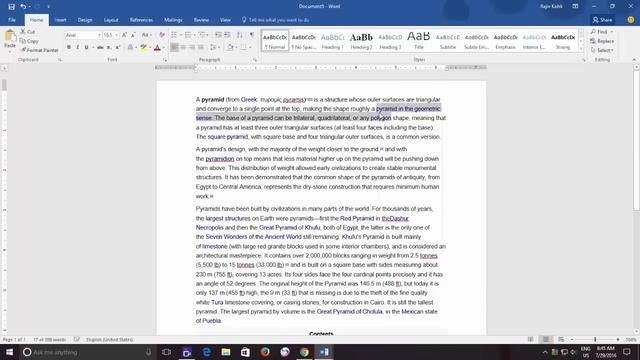
Task: Apply the Title style
Action: (419, 41)
